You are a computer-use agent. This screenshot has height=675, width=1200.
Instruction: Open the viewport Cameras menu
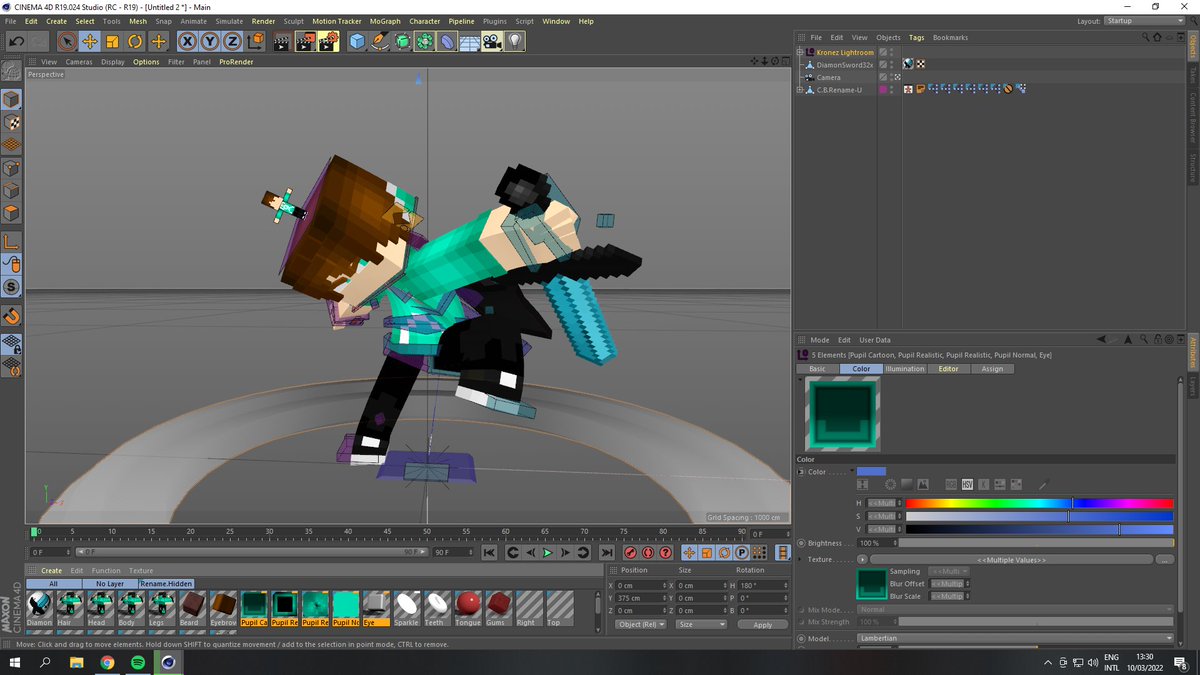[x=79, y=62]
